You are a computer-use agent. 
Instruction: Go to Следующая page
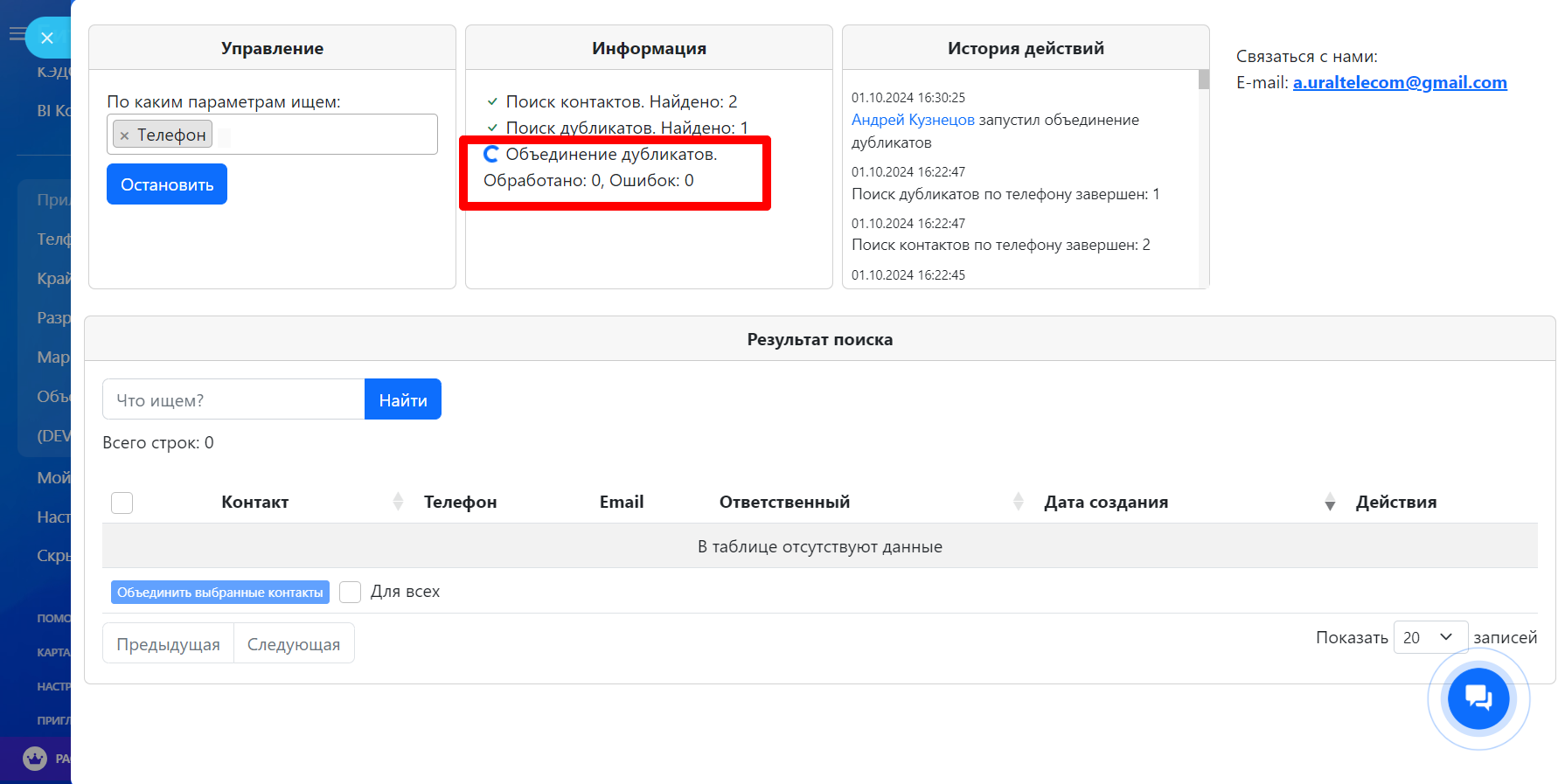click(294, 643)
